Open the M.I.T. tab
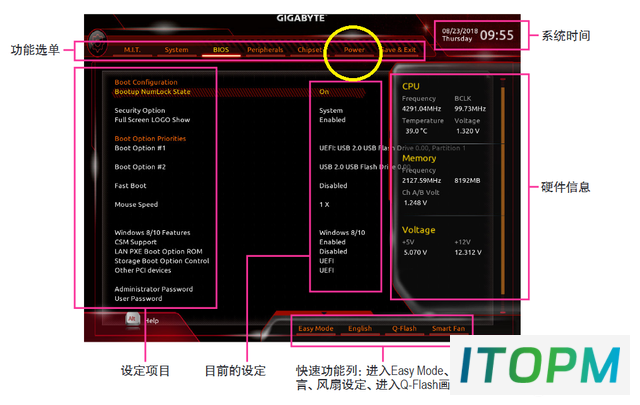The height and width of the screenshot is (405, 640). pos(132,50)
